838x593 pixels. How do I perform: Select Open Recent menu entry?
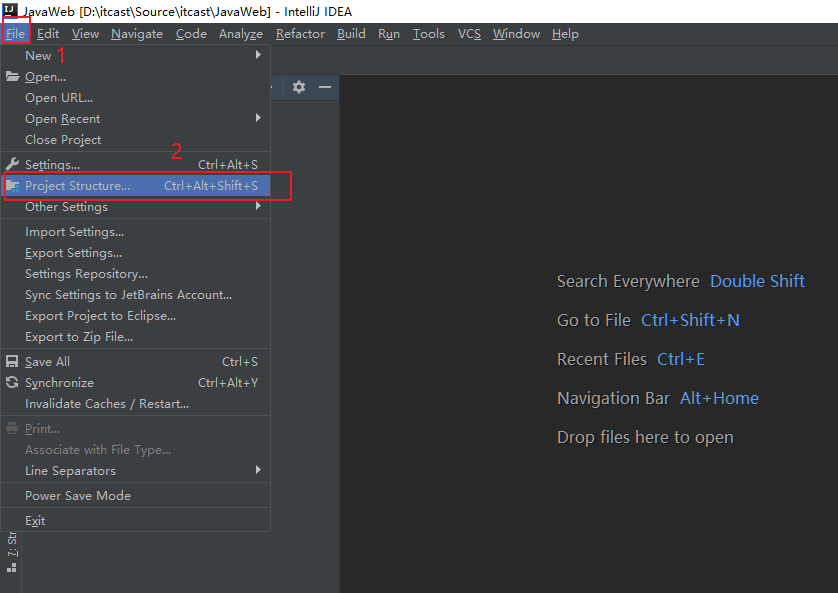[136, 119]
